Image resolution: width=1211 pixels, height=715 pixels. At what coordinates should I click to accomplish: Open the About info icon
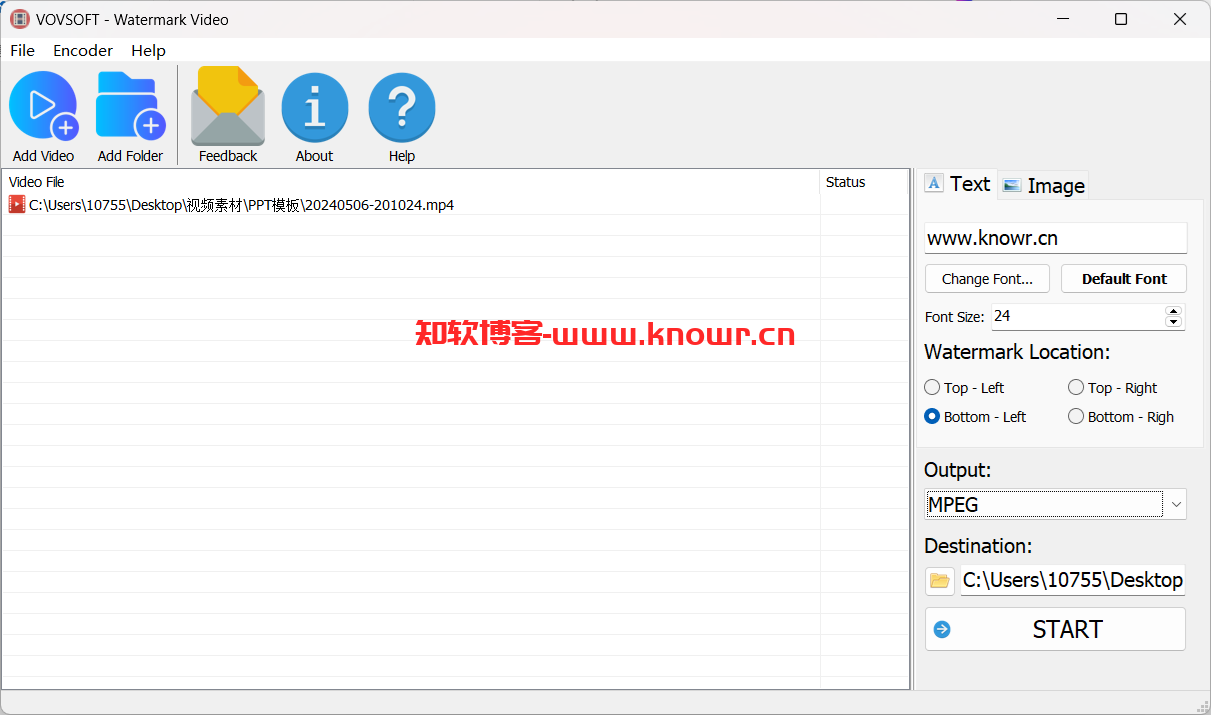point(314,106)
